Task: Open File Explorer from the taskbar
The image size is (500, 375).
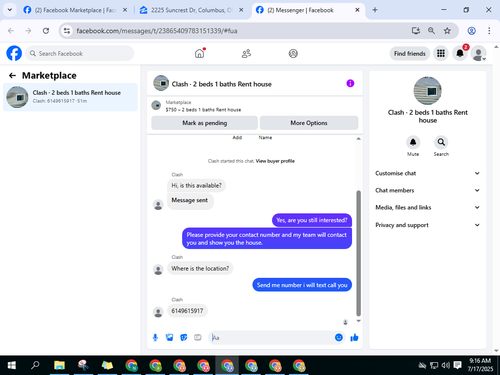Action: coord(59,365)
